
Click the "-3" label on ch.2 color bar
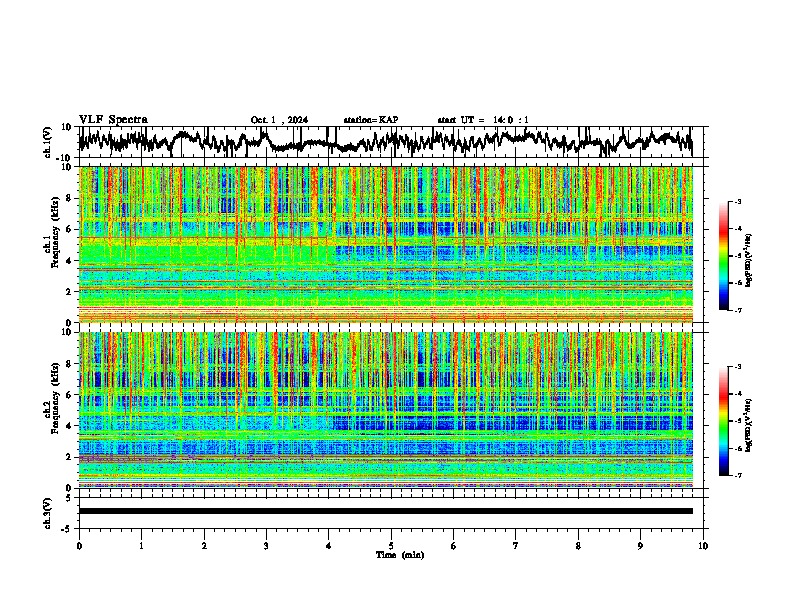click(737, 367)
